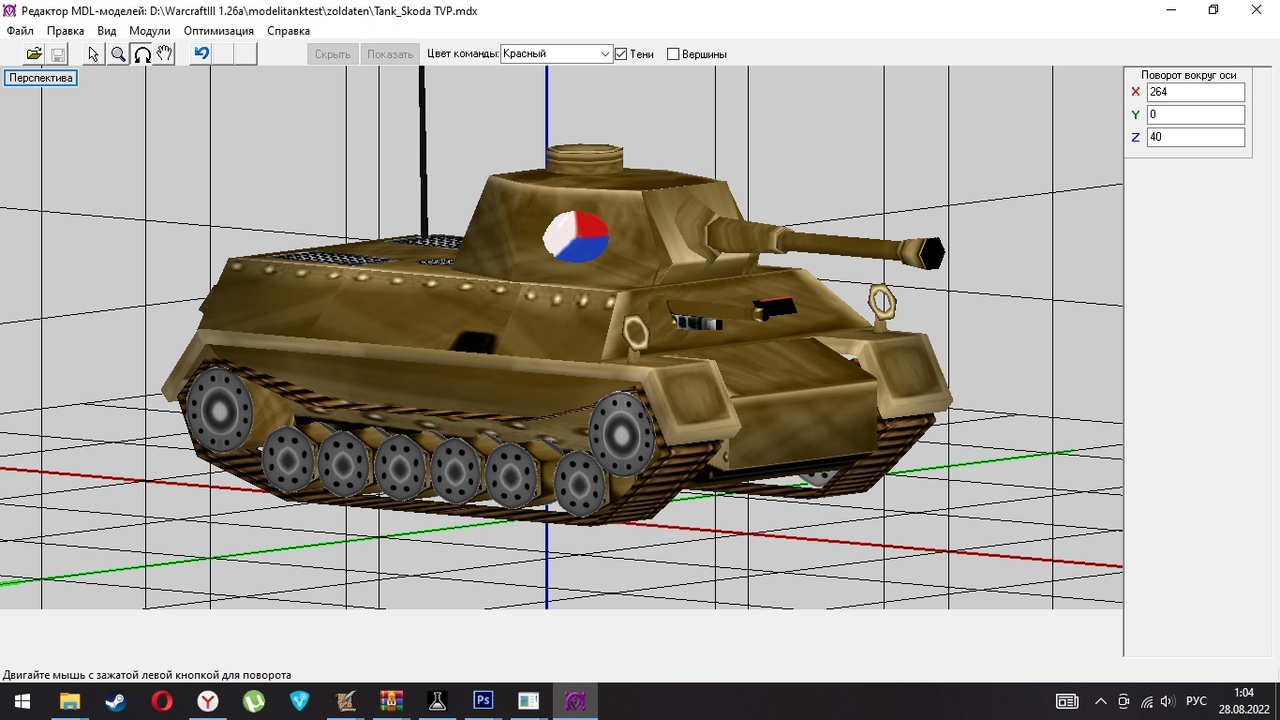Launch Steam from the taskbar

pyautogui.click(x=115, y=702)
